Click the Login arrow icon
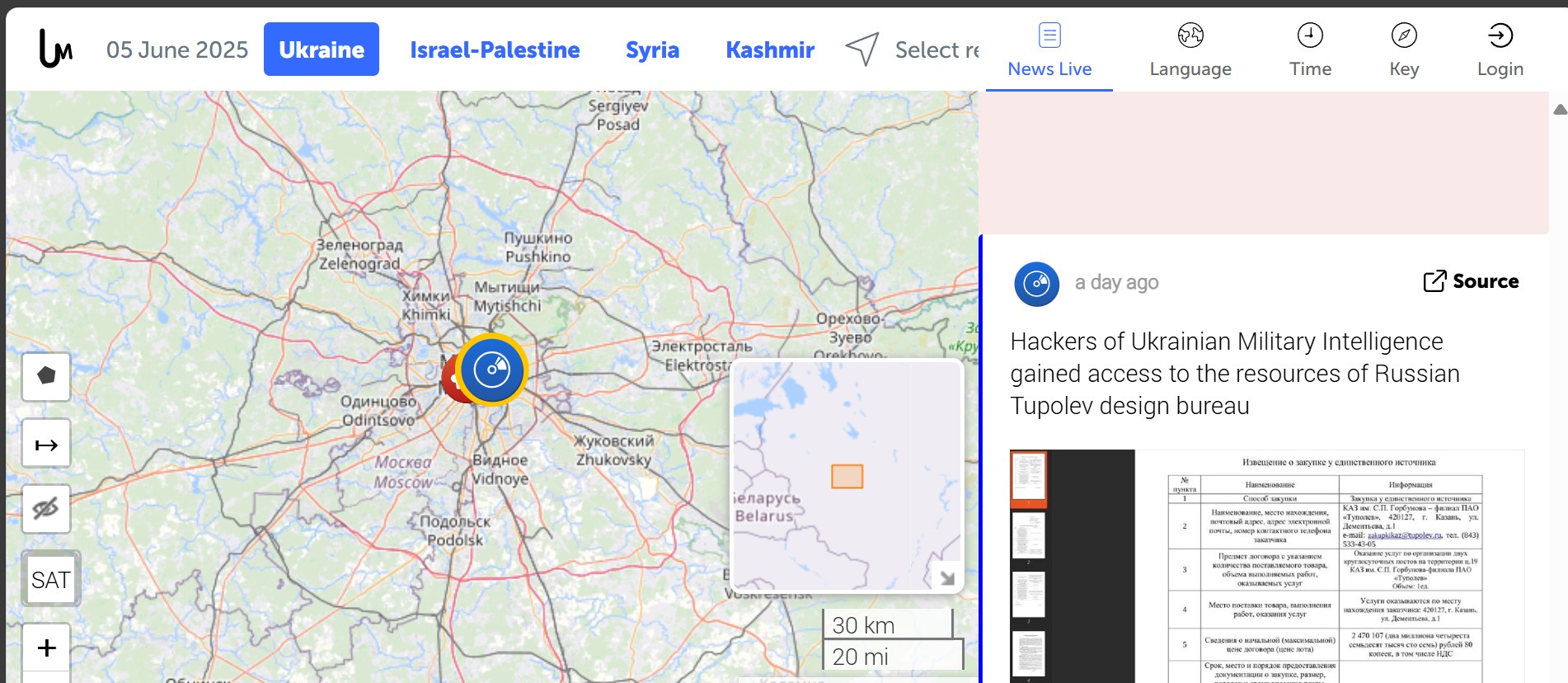1568x683 pixels. pos(1500,35)
